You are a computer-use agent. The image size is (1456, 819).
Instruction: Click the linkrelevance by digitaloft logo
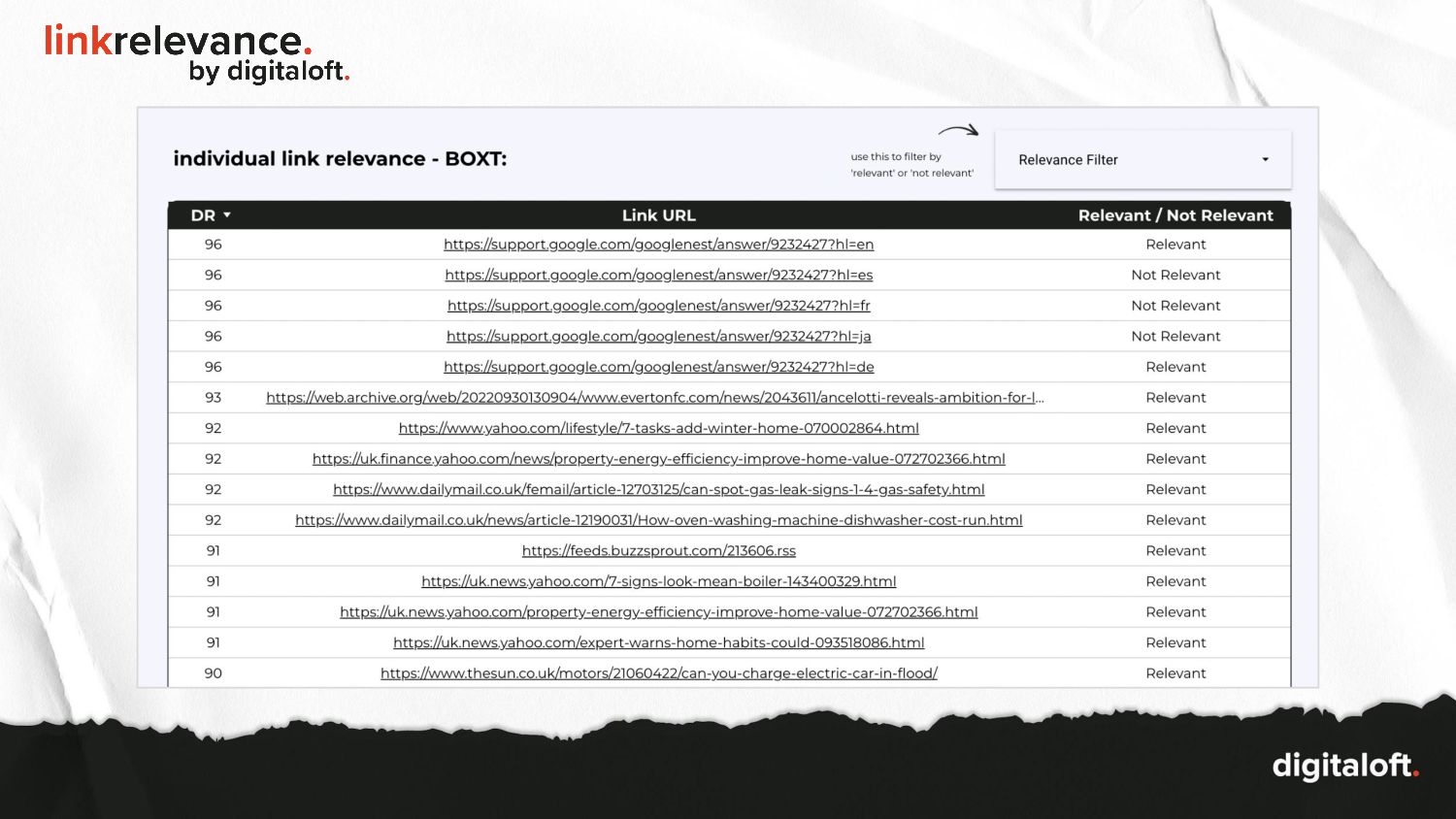(196, 54)
